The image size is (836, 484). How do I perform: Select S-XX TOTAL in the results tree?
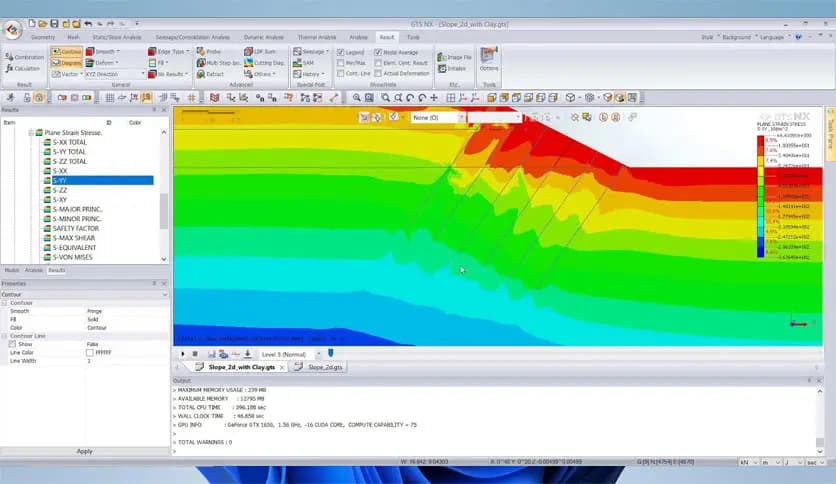[69, 142]
